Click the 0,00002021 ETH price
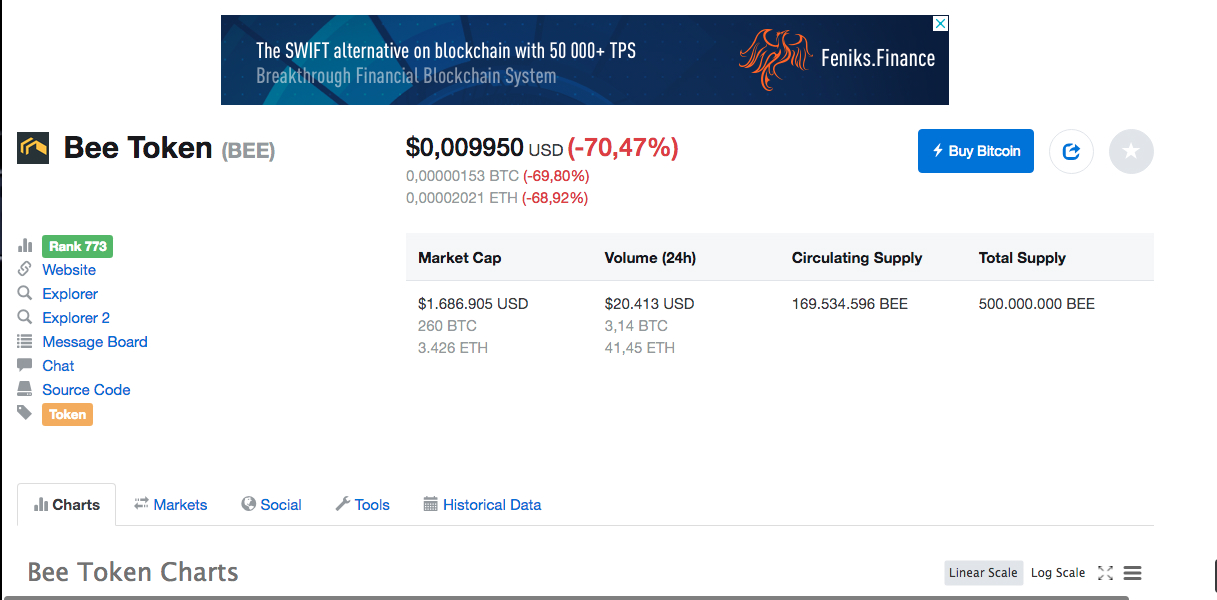Viewport: 1217px width, 600px height. (x=462, y=198)
